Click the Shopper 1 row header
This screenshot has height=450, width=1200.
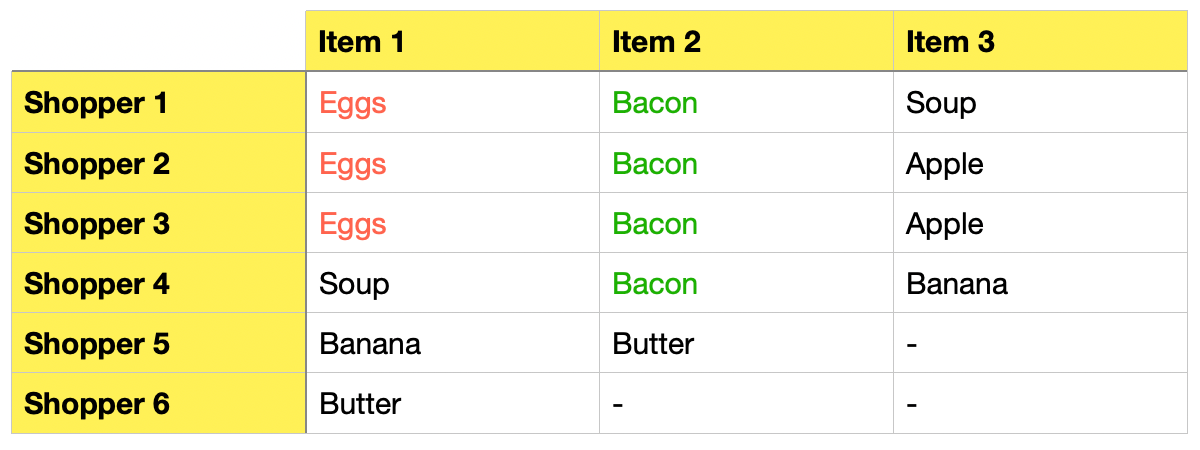click(x=158, y=103)
